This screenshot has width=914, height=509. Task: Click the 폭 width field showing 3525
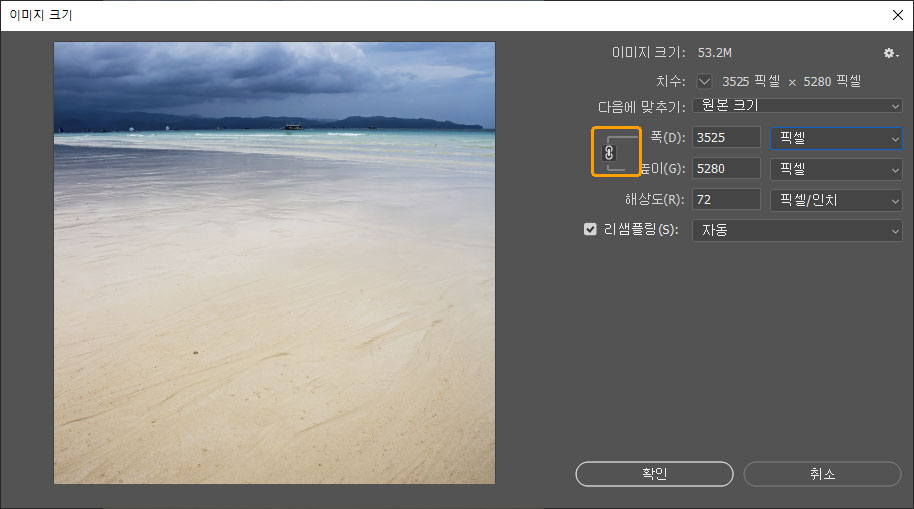pyautogui.click(x=726, y=138)
